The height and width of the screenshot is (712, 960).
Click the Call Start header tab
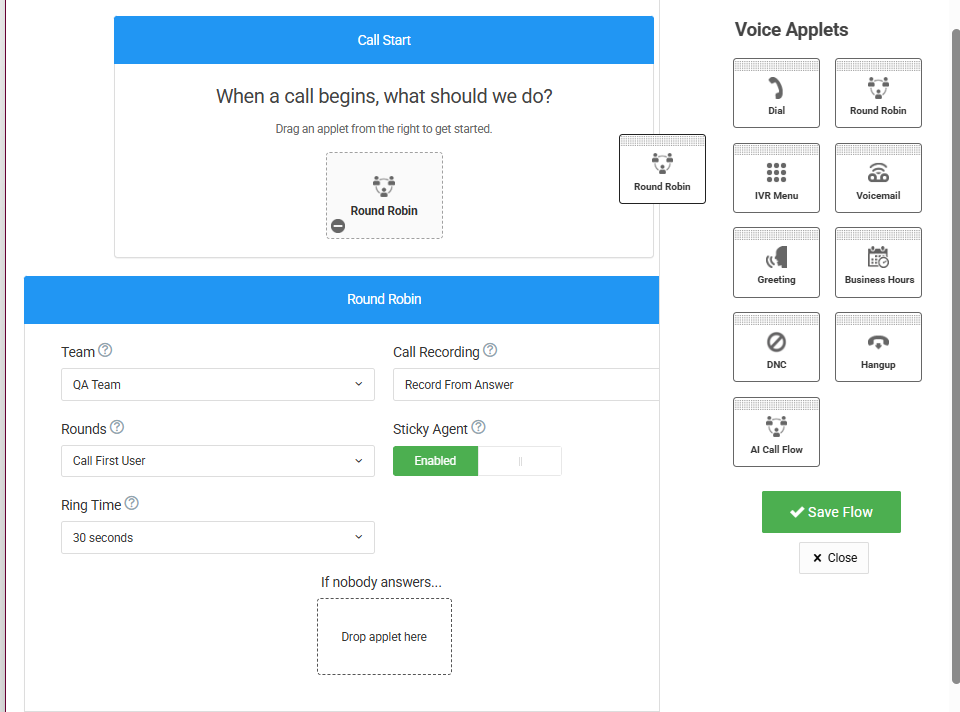click(384, 40)
